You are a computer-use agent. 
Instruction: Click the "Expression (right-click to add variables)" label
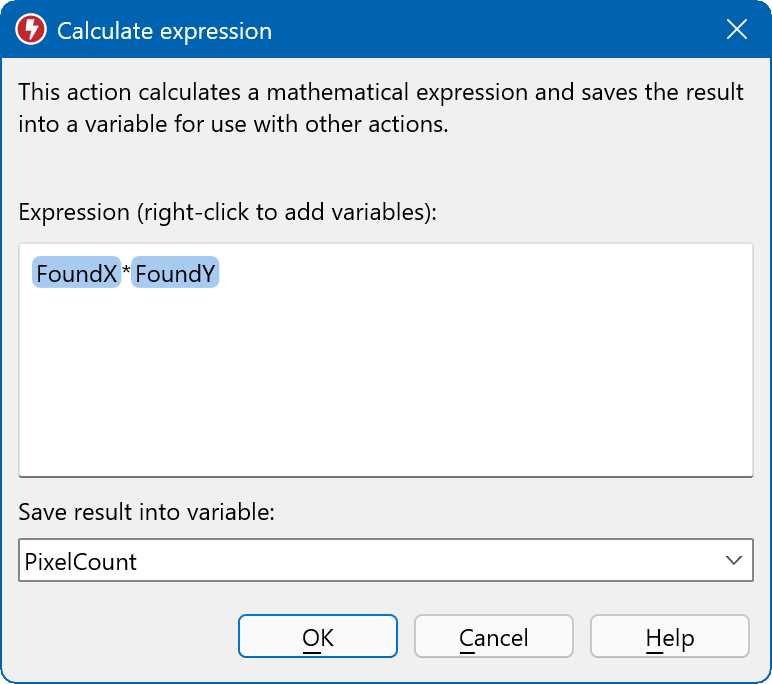click(228, 213)
